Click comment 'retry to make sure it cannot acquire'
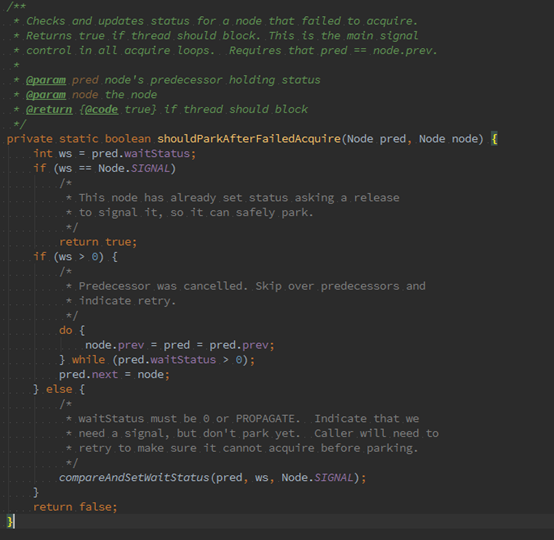 click(x=196, y=448)
